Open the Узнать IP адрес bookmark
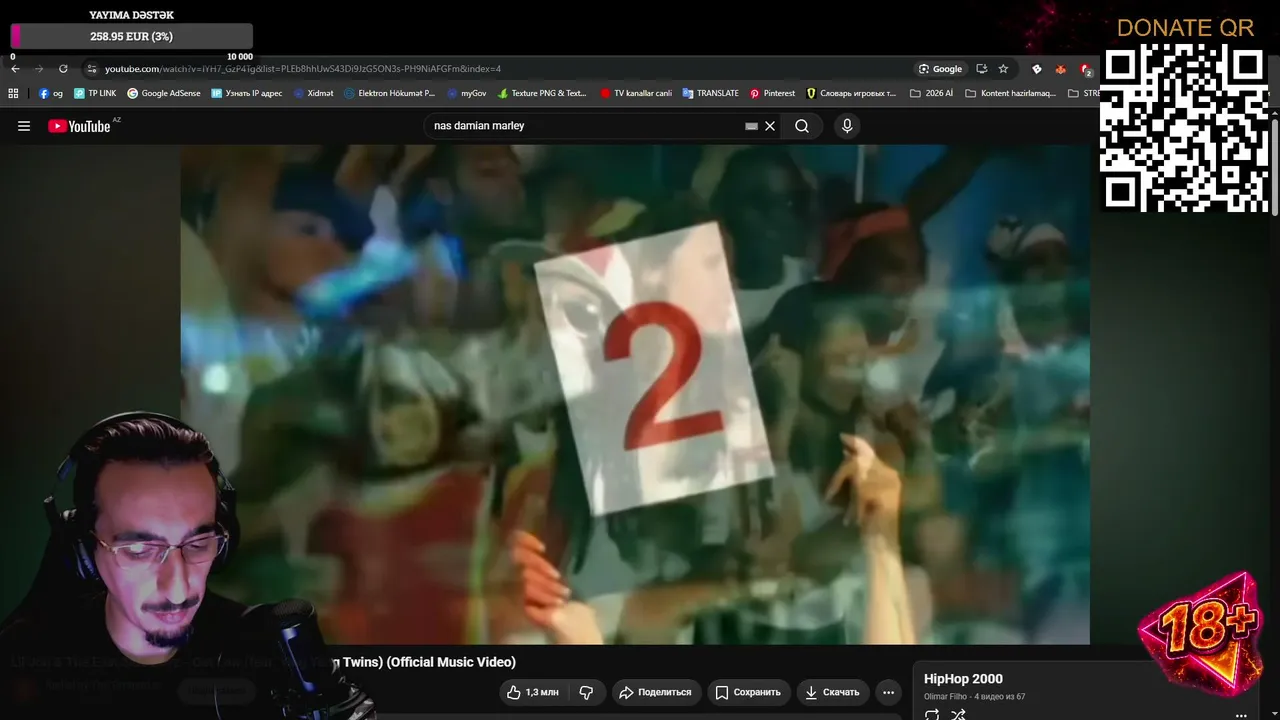The width and height of the screenshot is (1280, 720). tap(247, 93)
